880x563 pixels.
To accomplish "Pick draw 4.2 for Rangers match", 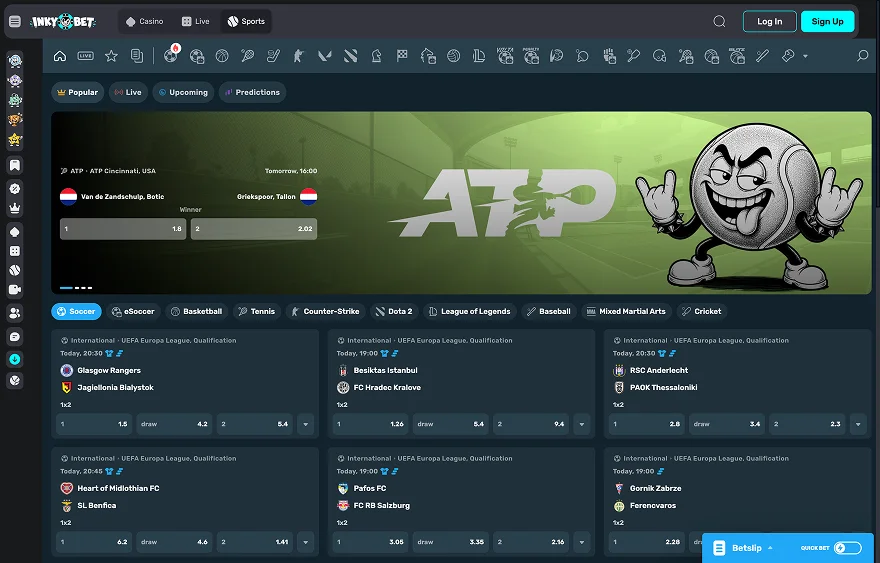I will (175, 424).
